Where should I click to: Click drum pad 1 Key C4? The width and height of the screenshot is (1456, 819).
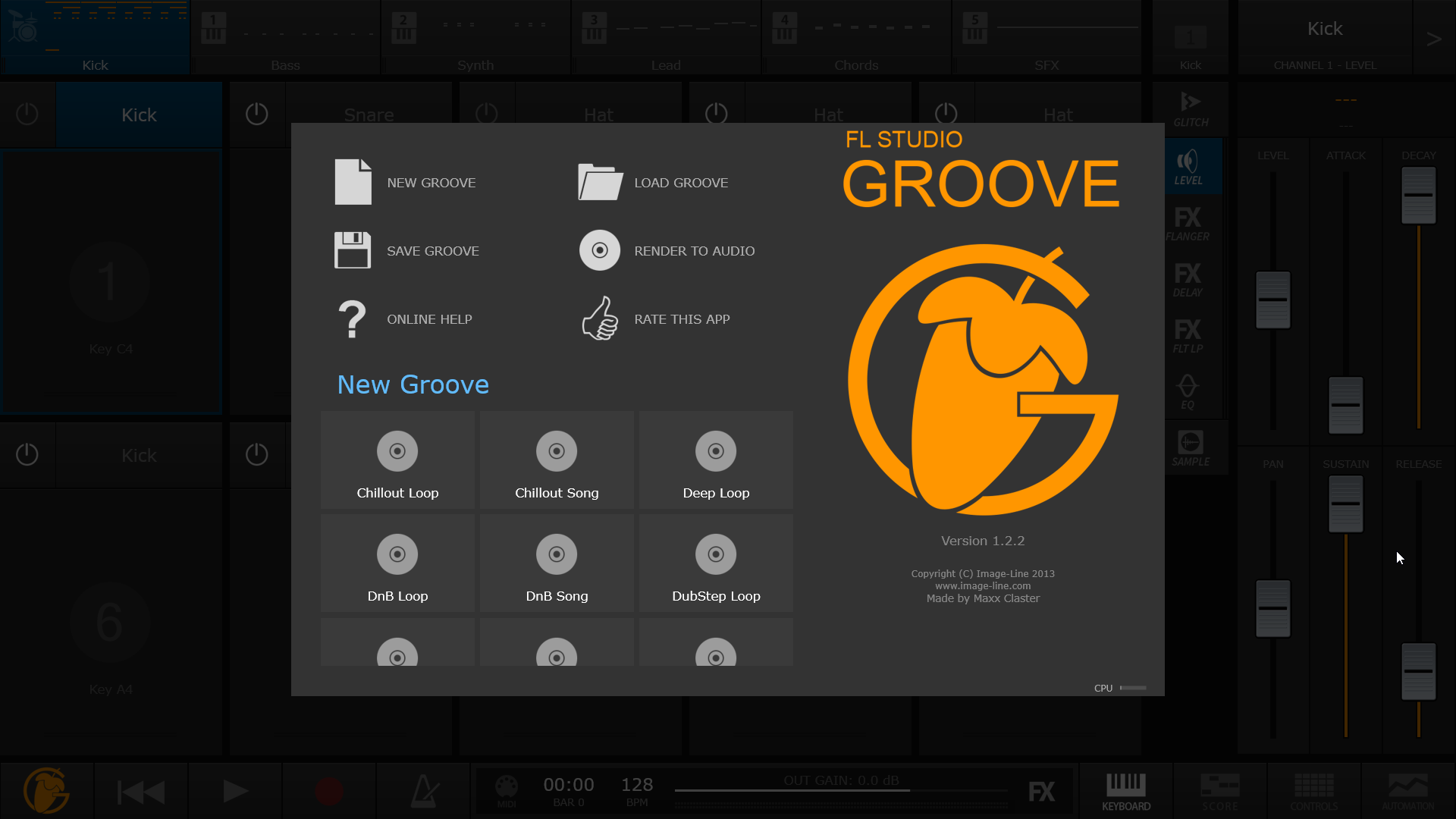(x=111, y=282)
